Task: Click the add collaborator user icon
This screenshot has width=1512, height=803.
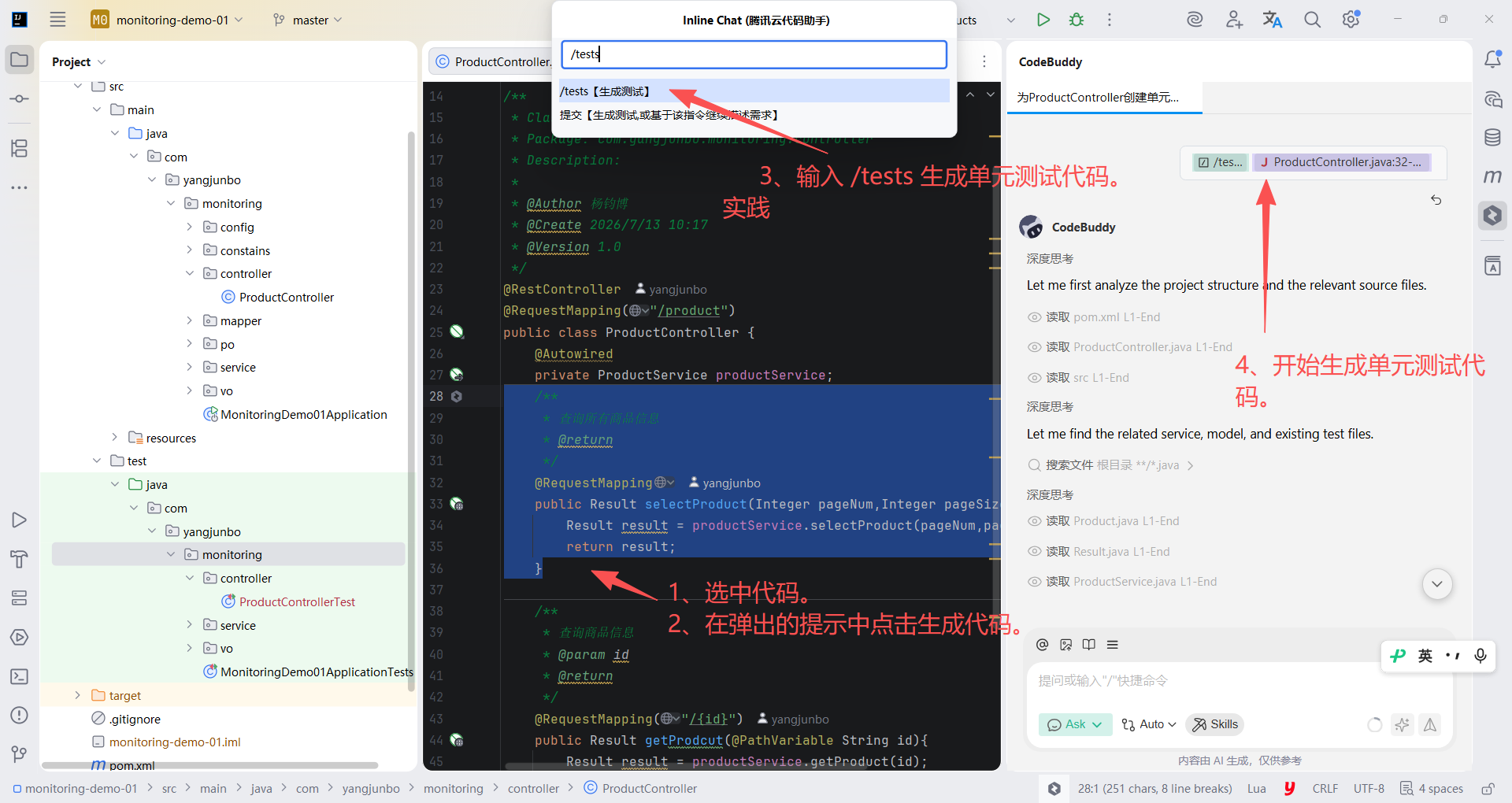Action: click(x=1234, y=20)
